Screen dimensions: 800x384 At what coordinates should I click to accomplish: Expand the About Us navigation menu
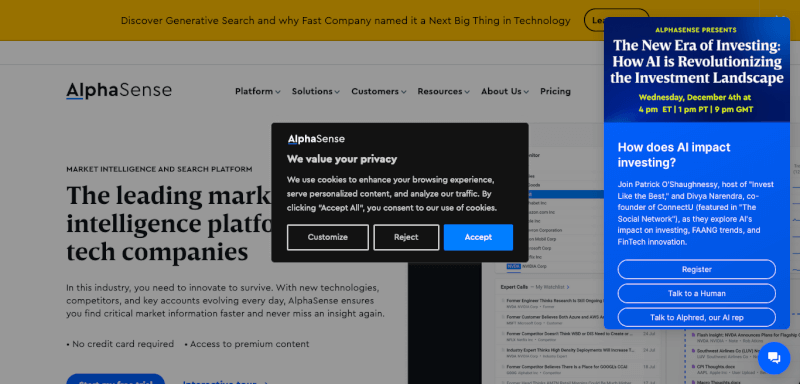click(505, 91)
